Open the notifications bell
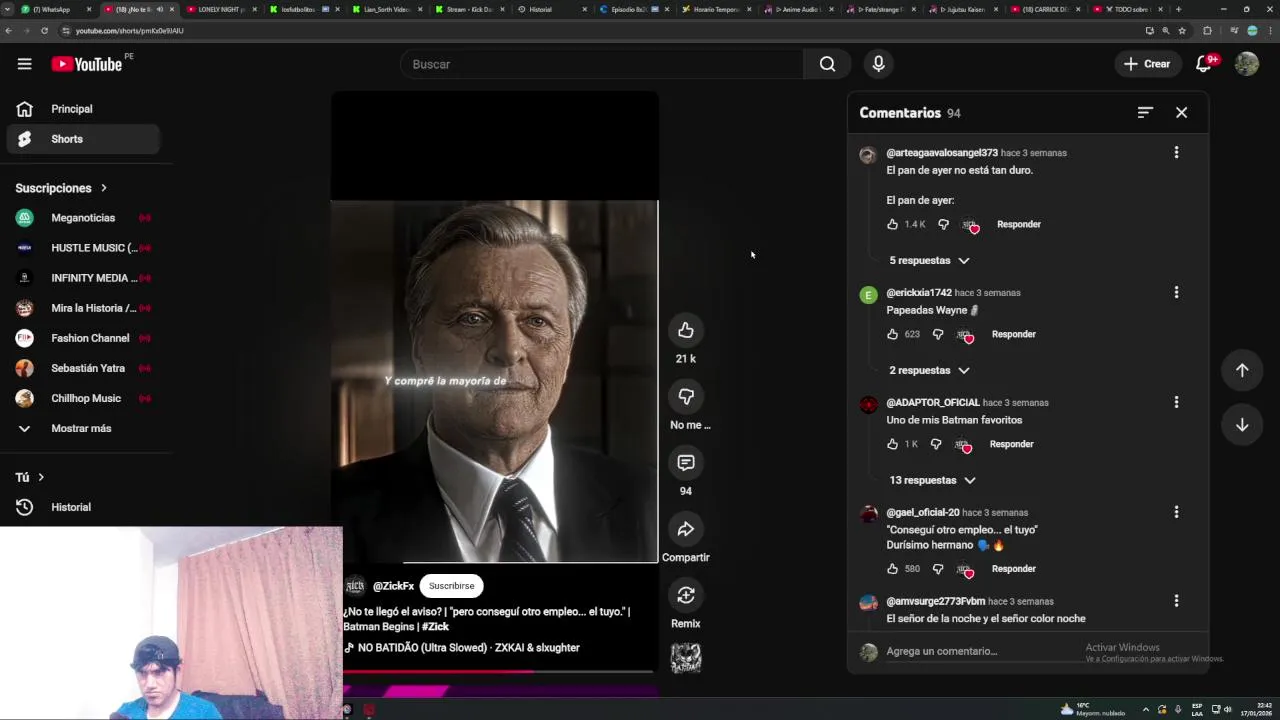 [x=1204, y=64]
